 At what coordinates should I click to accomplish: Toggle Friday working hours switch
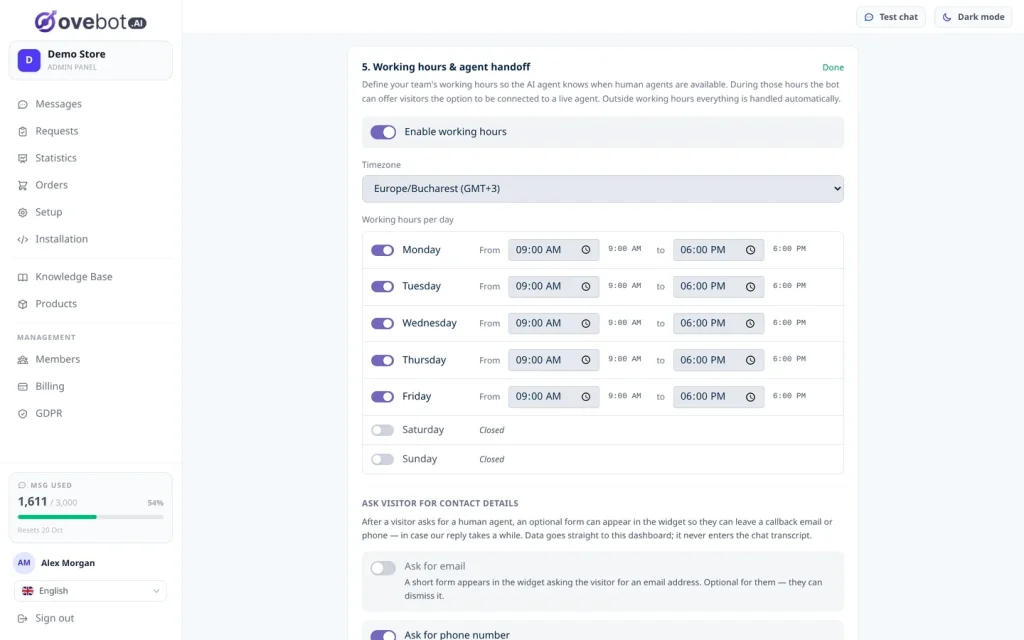[x=382, y=396]
